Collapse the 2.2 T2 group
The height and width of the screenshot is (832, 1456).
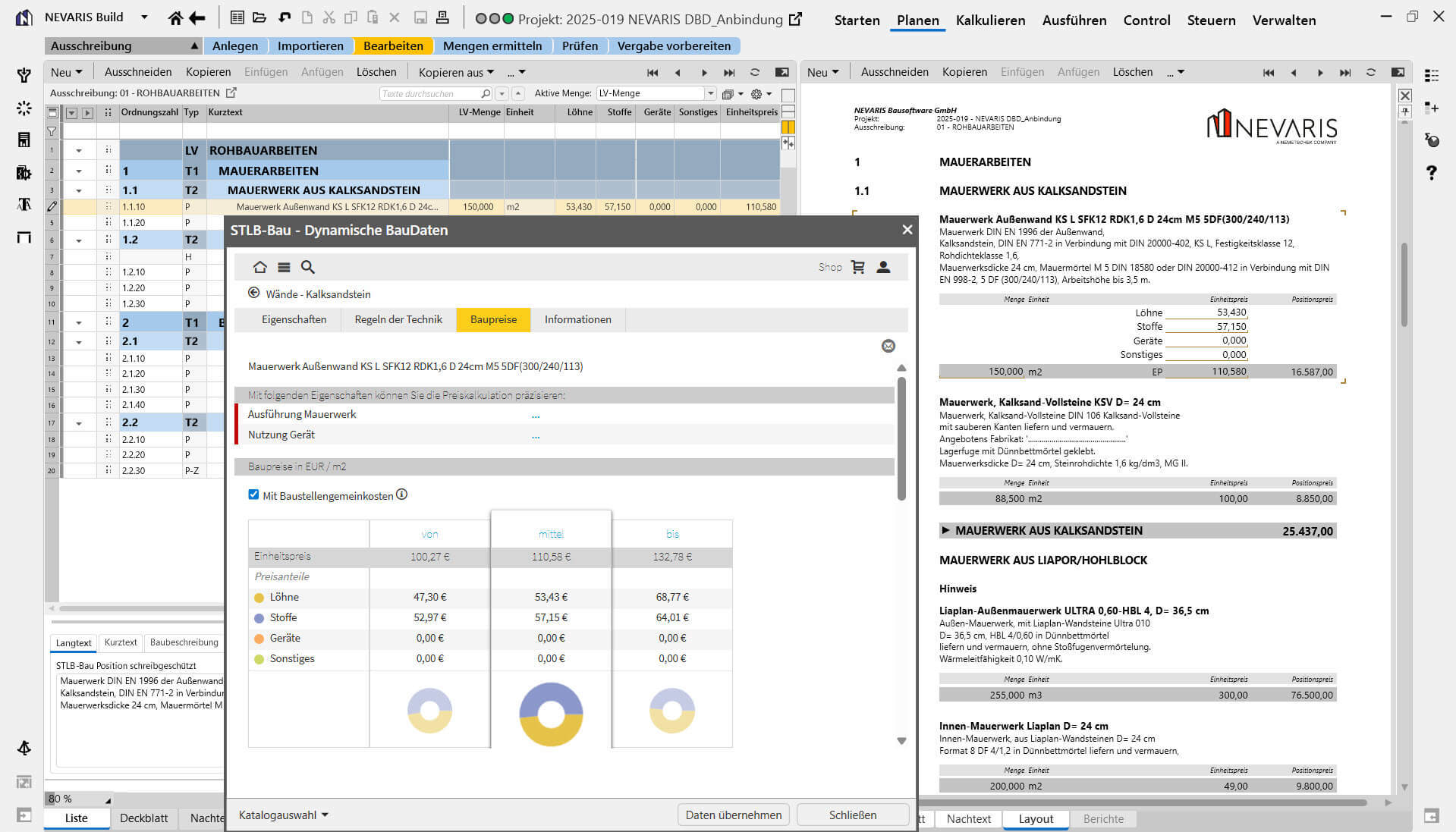pyautogui.click(x=79, y=422)
